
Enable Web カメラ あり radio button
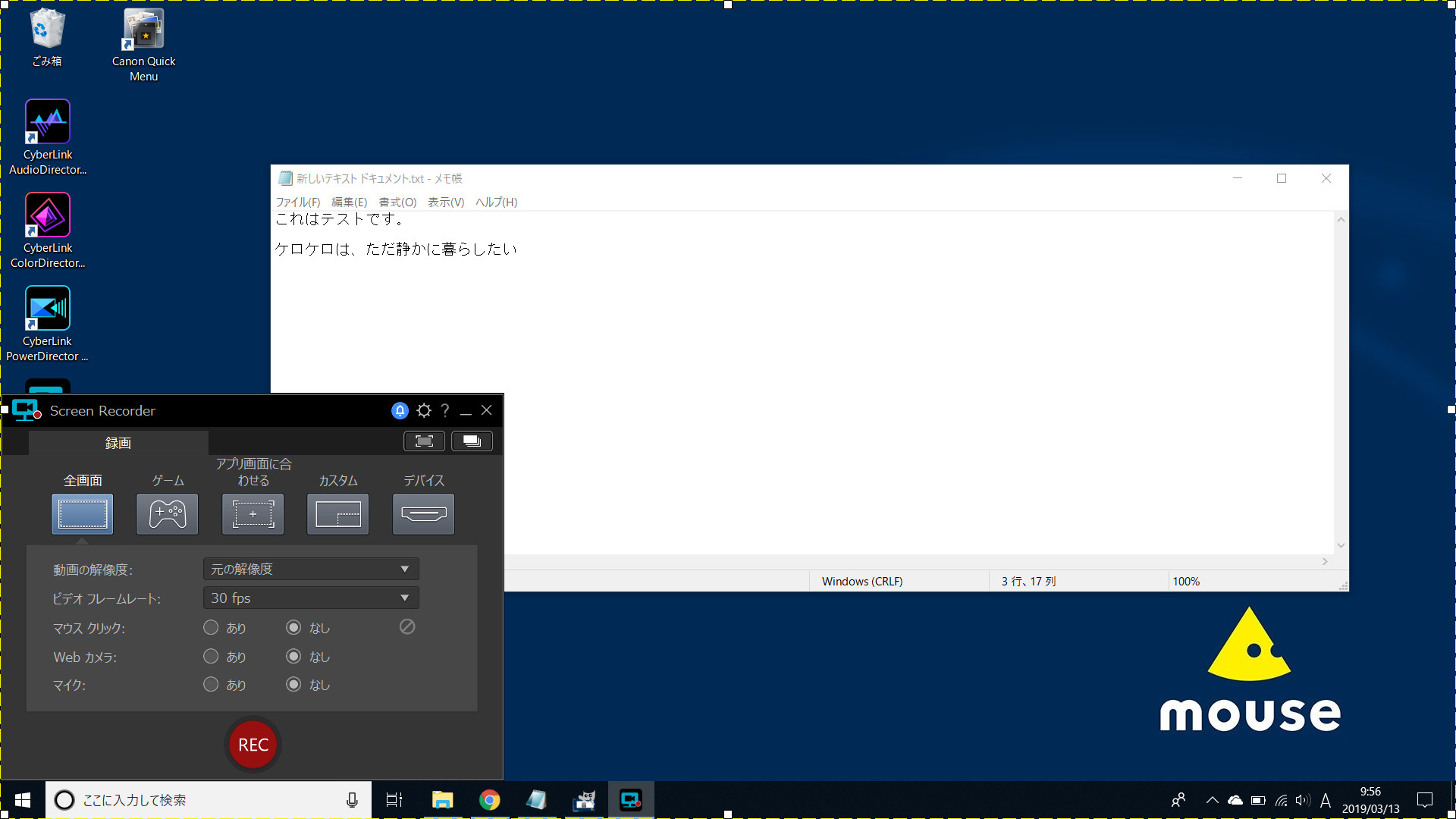click(x=211, y=657)
